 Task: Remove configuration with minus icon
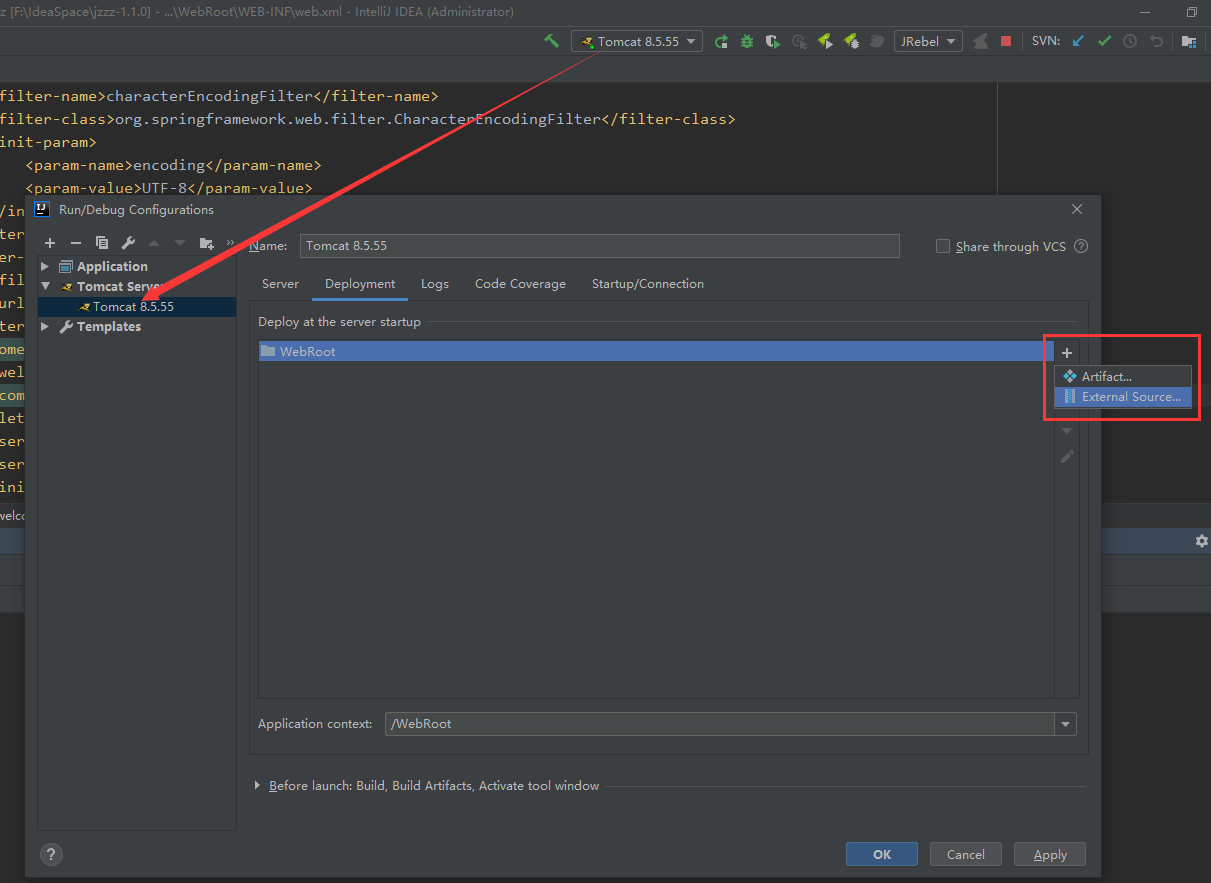coord(75,243)
